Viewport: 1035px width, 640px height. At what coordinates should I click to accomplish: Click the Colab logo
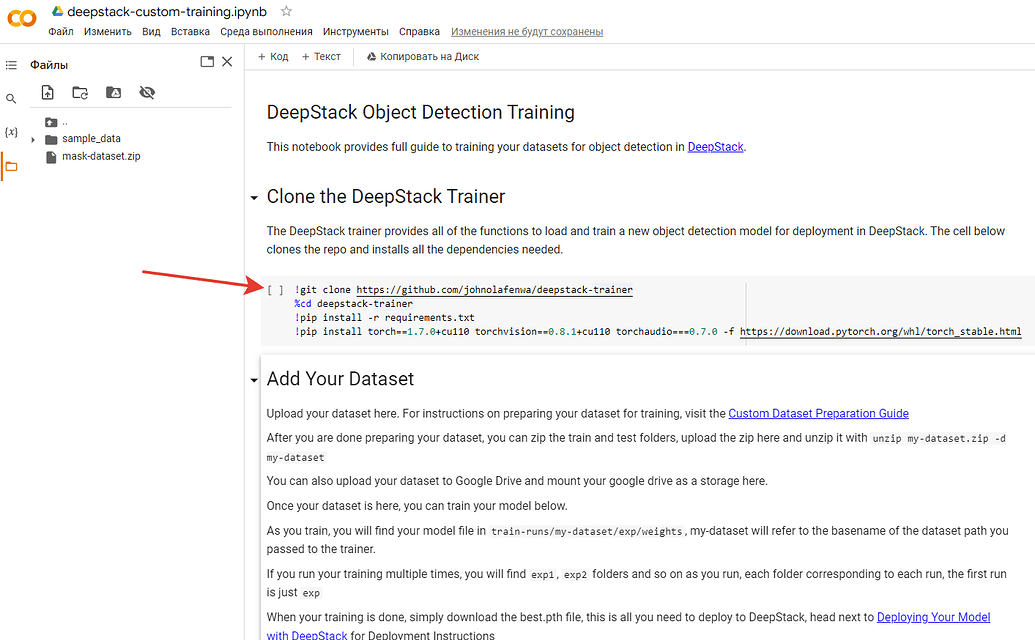click(x=21, y=17)
